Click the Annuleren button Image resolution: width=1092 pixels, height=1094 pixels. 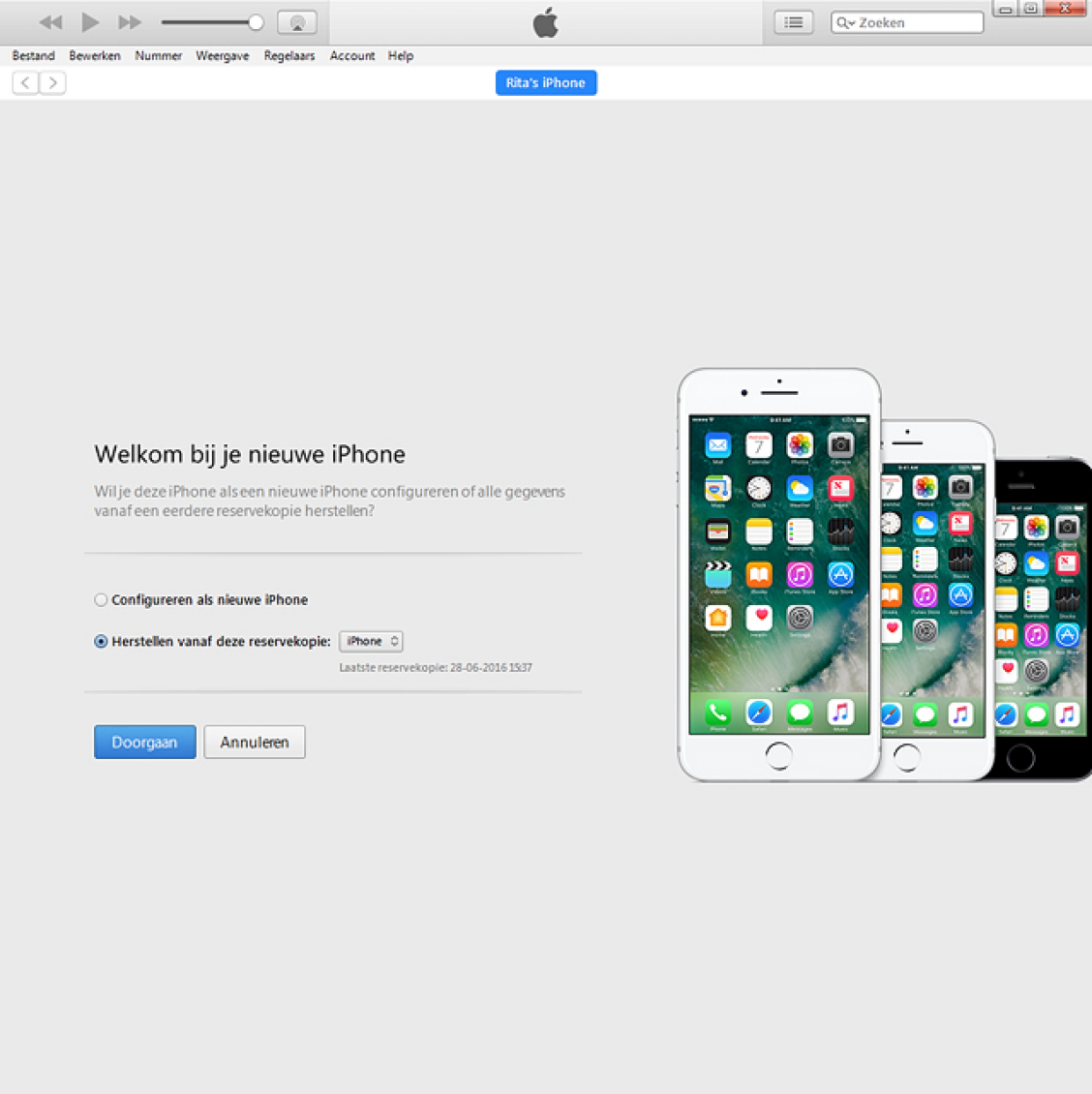click(x=254, y=742)
